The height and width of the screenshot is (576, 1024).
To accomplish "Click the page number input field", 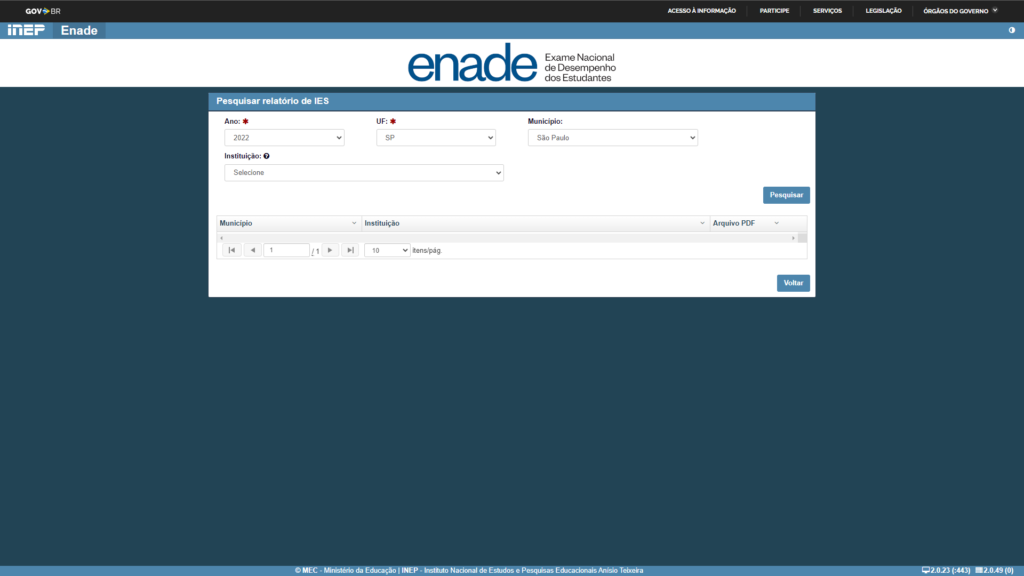I will pos(286,250).
